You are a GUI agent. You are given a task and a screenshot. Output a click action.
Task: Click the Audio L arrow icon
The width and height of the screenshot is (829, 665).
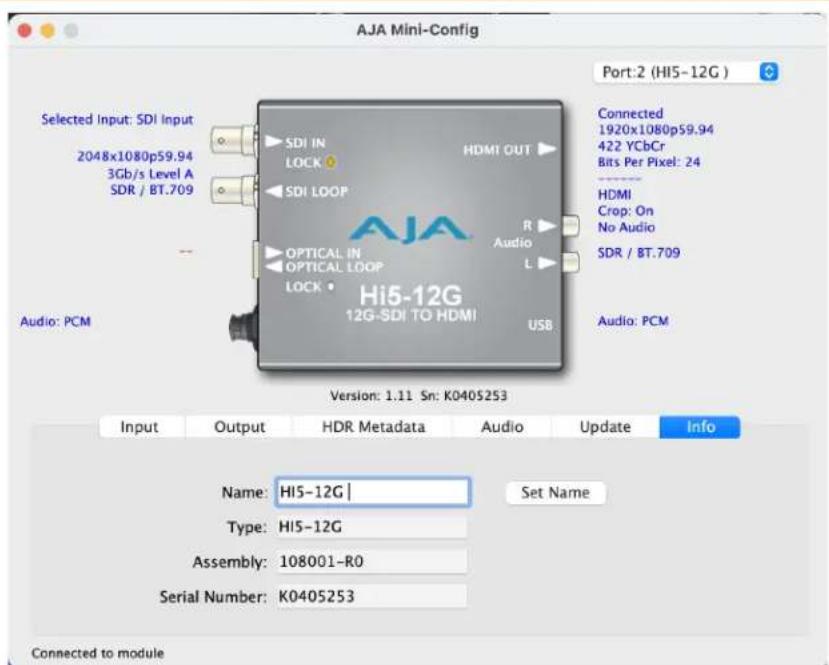(x=547, y=263)
